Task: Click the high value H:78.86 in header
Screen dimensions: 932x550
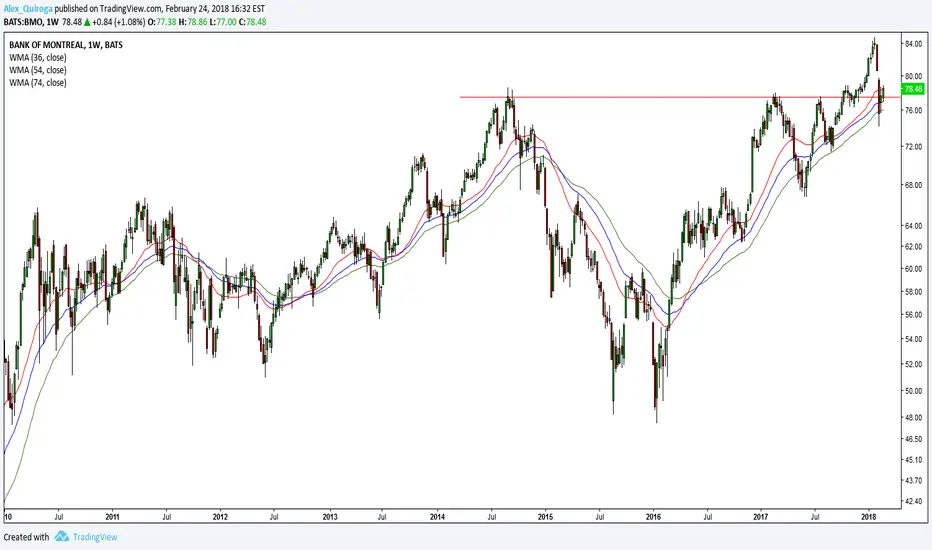Action: tap(193, 22)
